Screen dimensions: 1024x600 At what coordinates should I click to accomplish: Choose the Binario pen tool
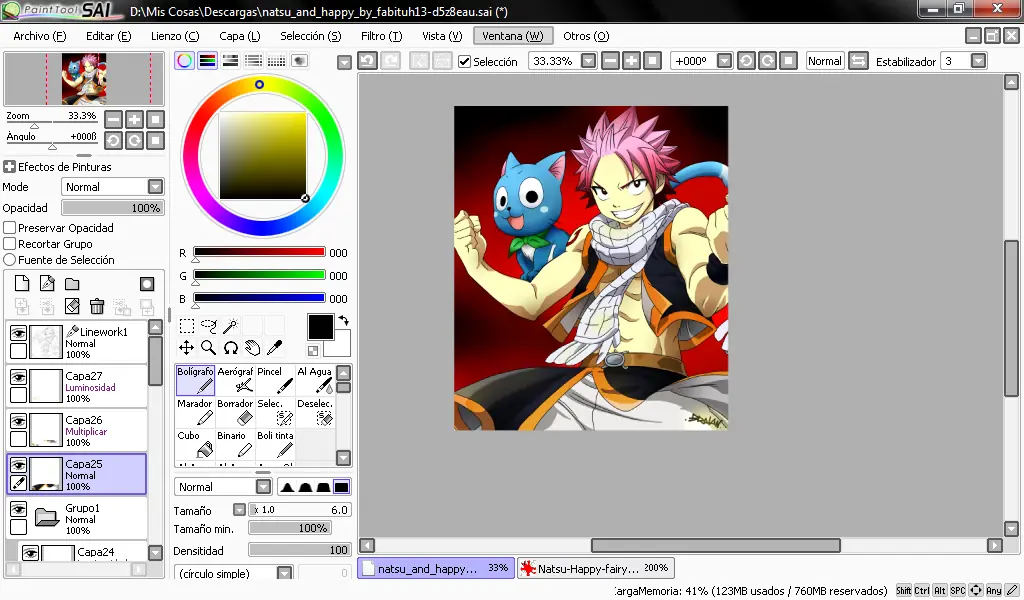[x=235, y=444]
